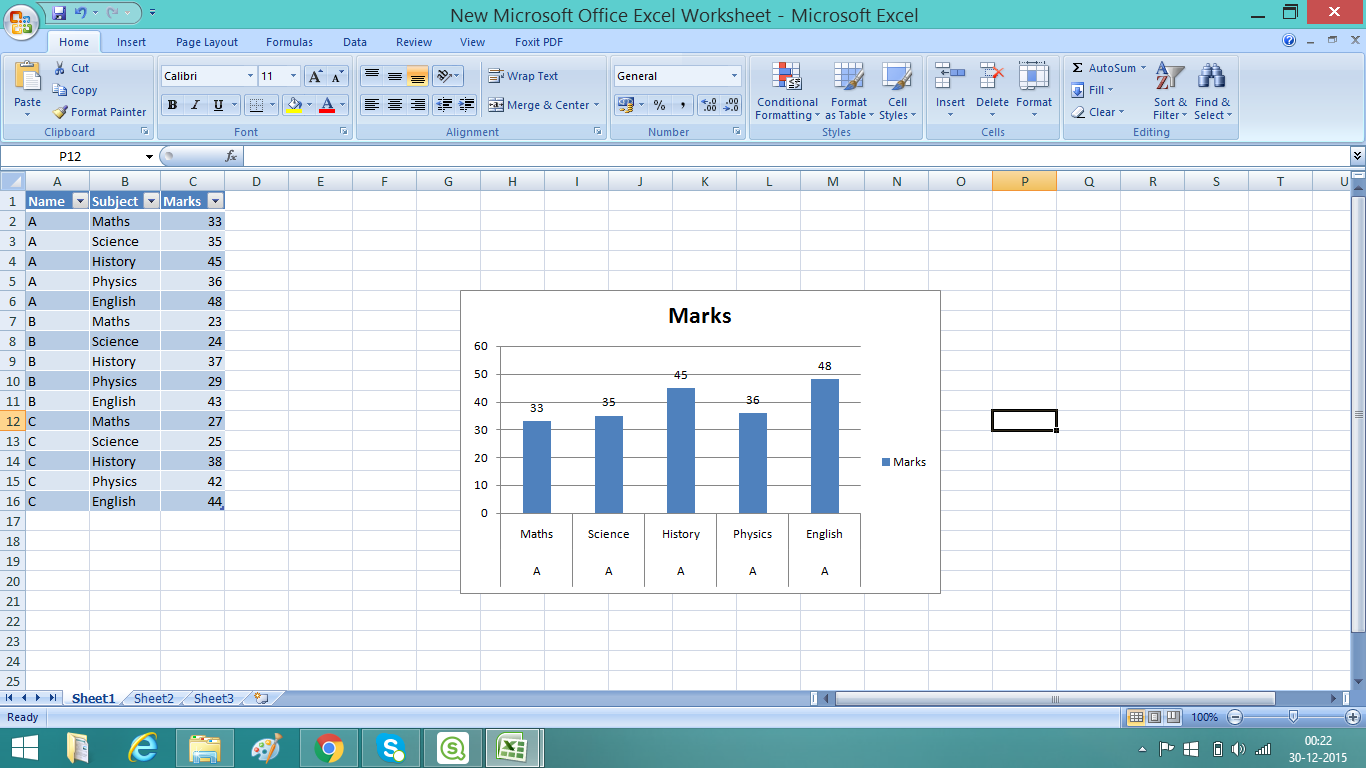1366x768 pixels.
Task: Toggle bold formatting
Action: [172, 105]
